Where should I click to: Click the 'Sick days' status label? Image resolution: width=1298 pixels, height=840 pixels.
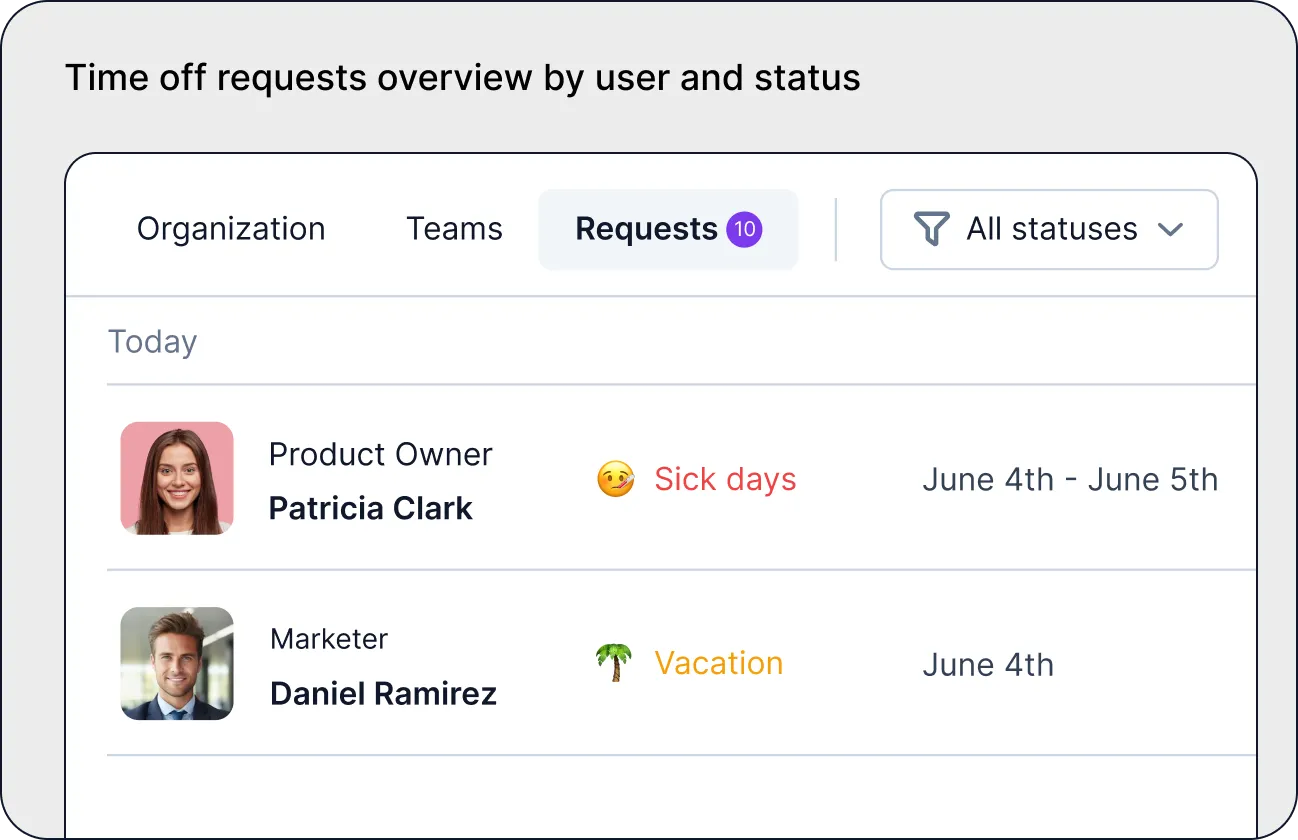[725, 479]
